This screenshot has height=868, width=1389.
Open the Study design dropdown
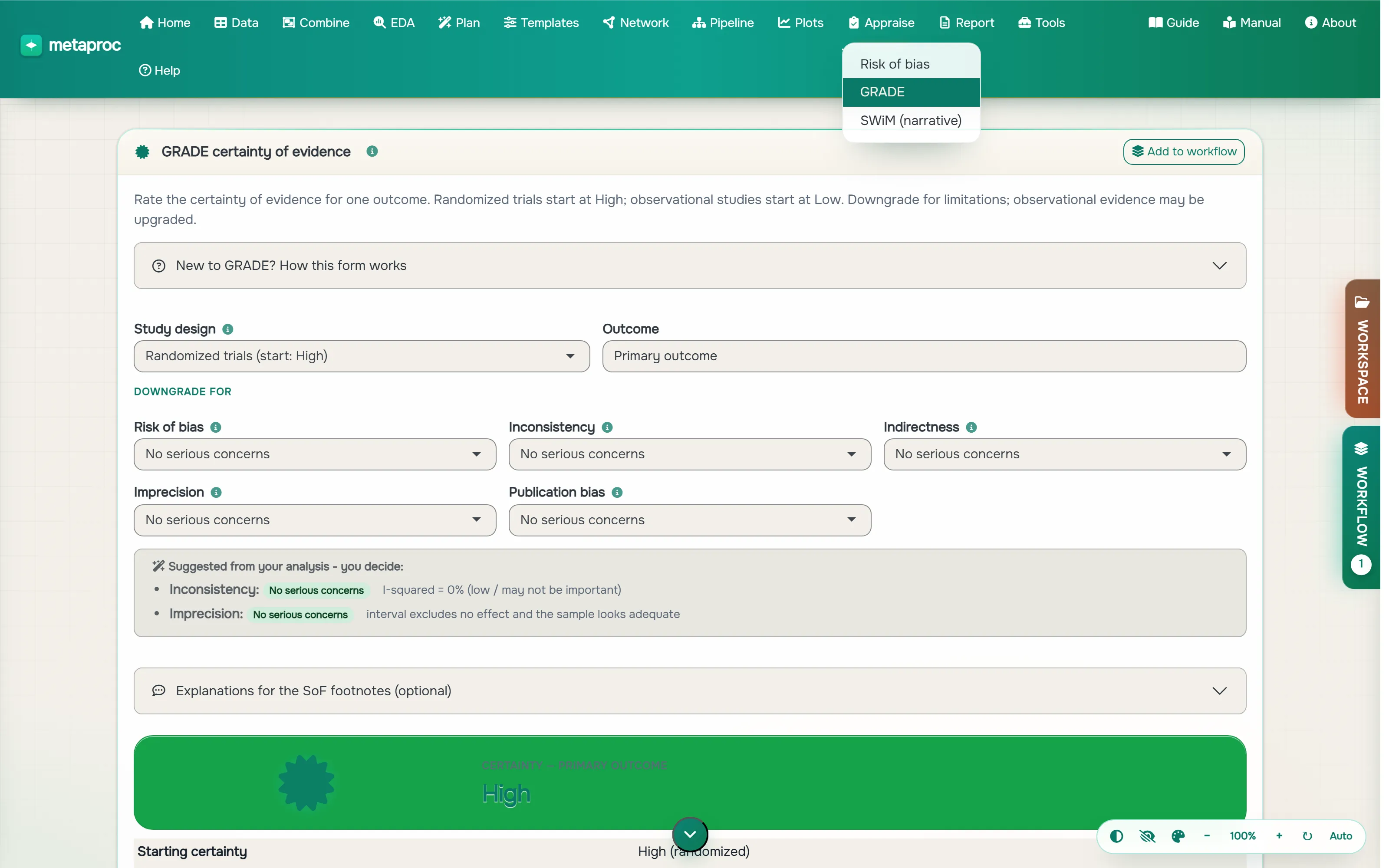[362, 356]
